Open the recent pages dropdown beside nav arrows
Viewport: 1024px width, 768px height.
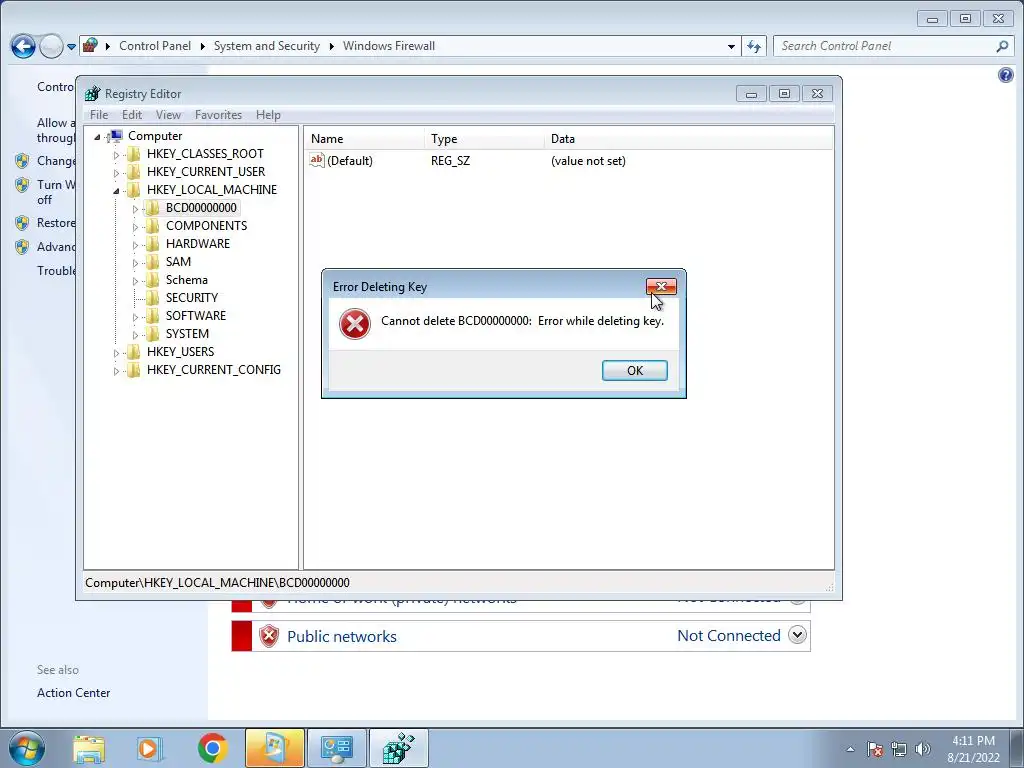coord(71,47)
